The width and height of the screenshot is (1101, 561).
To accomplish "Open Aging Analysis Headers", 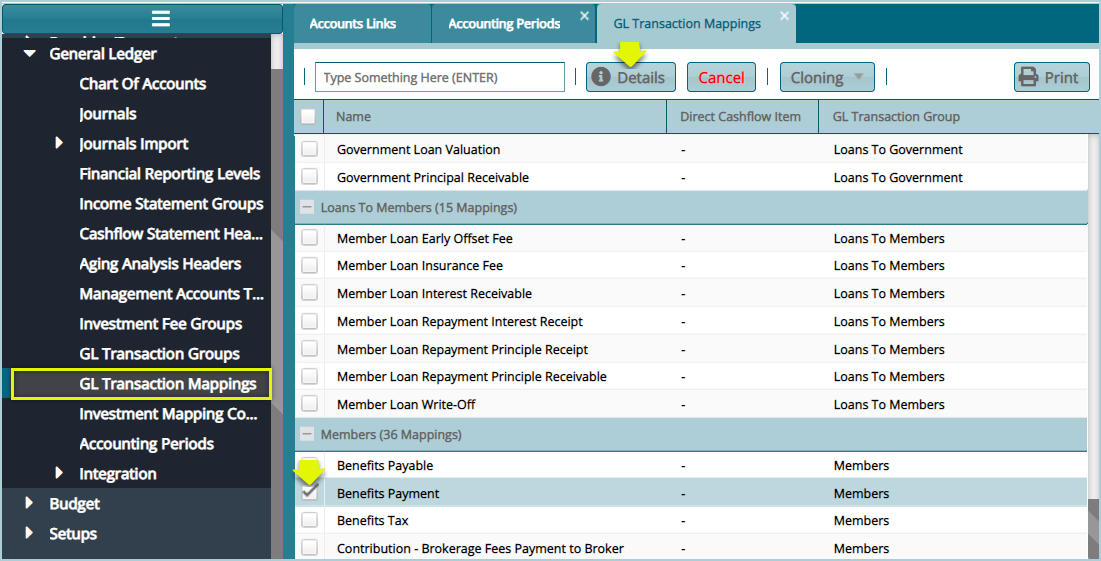I will (160, 264).
